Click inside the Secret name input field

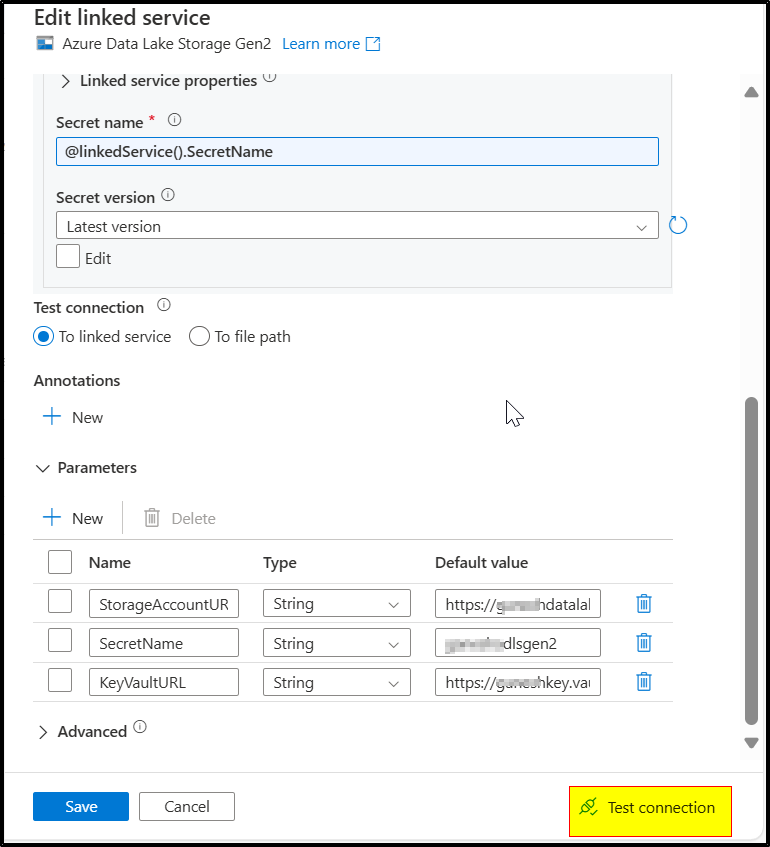(x=357, y=151)
